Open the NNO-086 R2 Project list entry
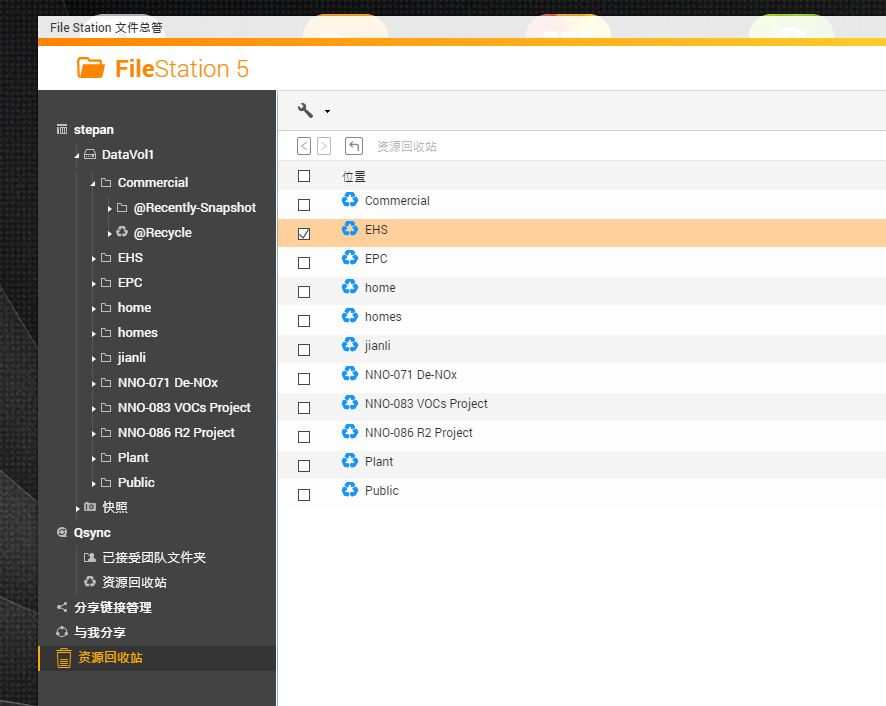This screenshot has height=706, width=886. pyautogui.click(x=419, y=432)
